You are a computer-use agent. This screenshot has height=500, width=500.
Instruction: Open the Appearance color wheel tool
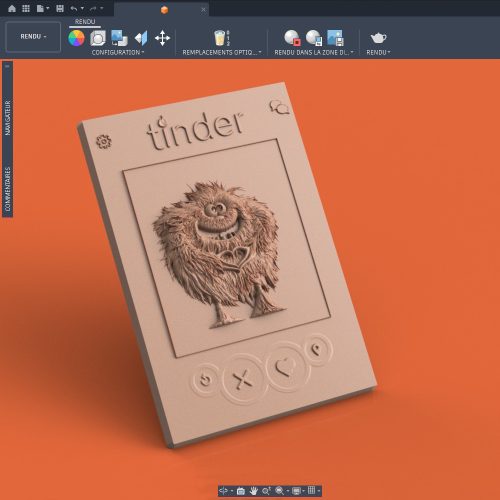(76, 38)
